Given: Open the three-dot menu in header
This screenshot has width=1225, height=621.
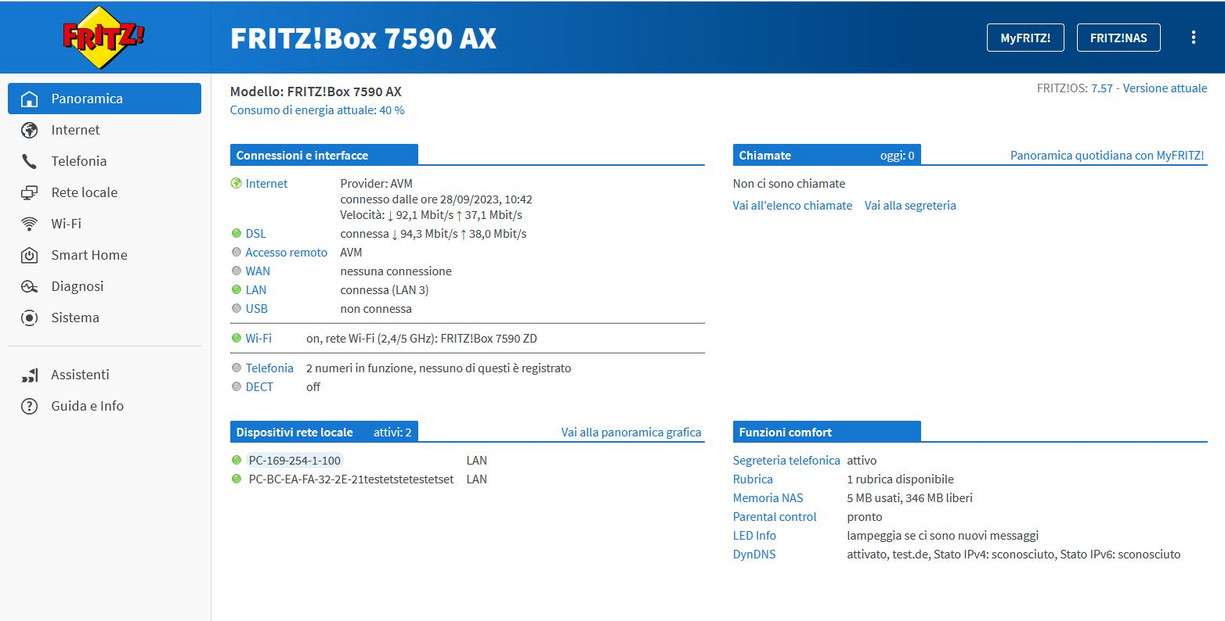Looking at the screenshot, I should click(x=1193, y=37).
